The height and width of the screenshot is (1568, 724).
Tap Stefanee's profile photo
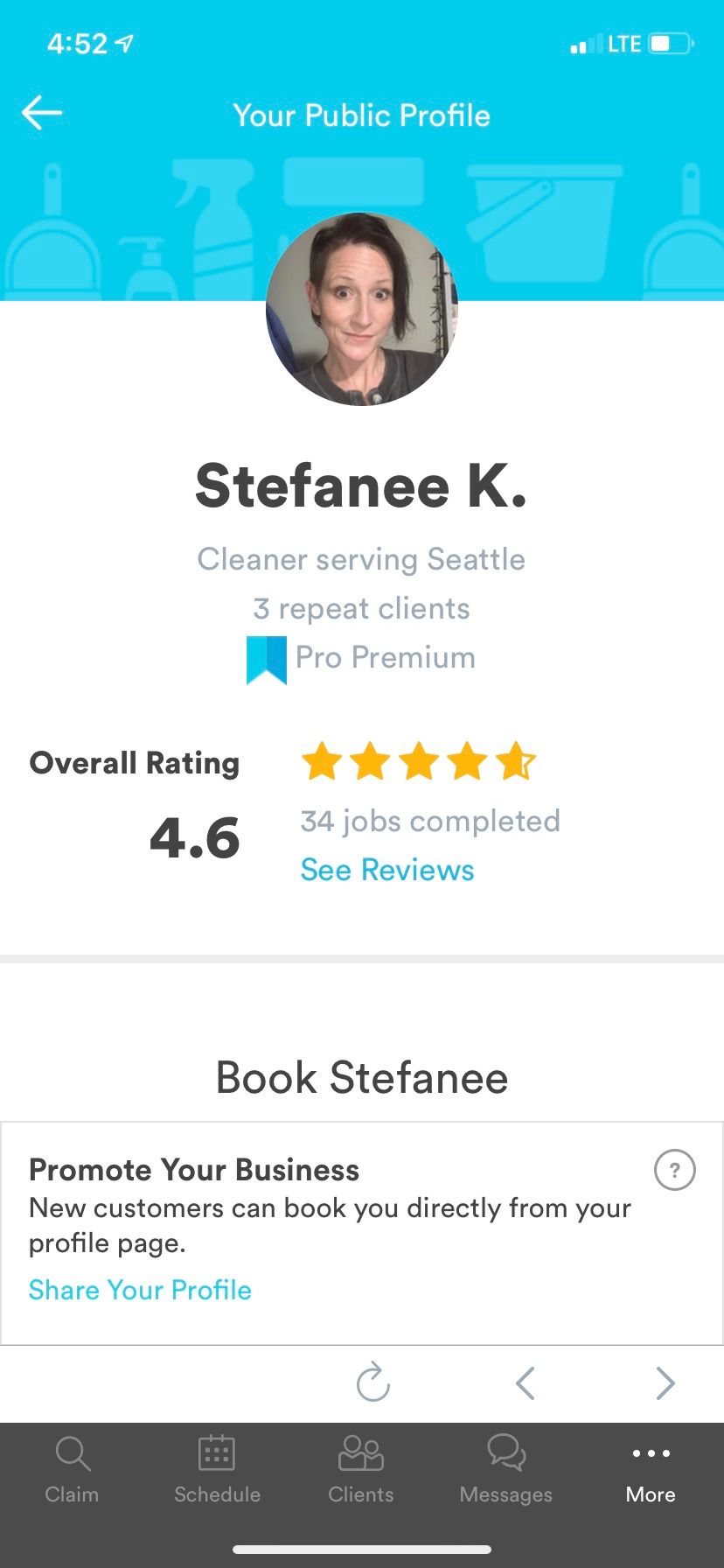click(362, 309)
